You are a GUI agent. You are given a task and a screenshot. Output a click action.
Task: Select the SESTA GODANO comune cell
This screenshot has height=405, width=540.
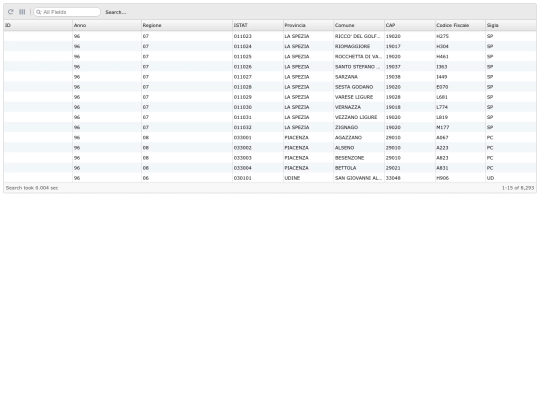click(359, 87)
